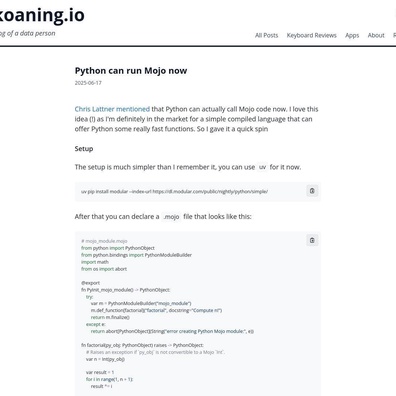This screenshot has width=396, height=396.
Task: Click the sentence The setup is much simpler
Action: tap(188, 167)
